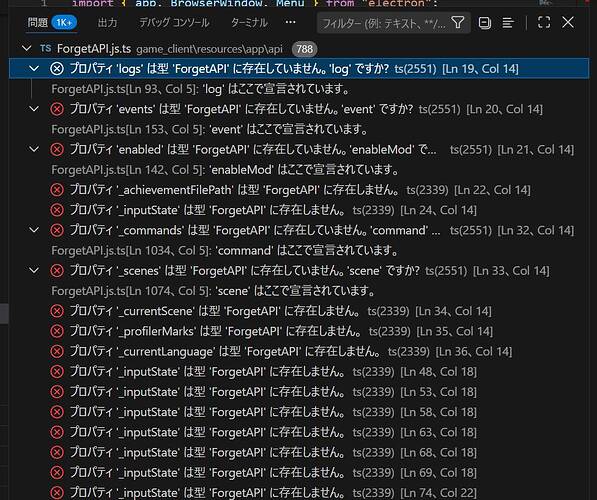Open the デバッグ コンソール tab
The width and height of the screenshot is (597, 500).
[174, 23]
